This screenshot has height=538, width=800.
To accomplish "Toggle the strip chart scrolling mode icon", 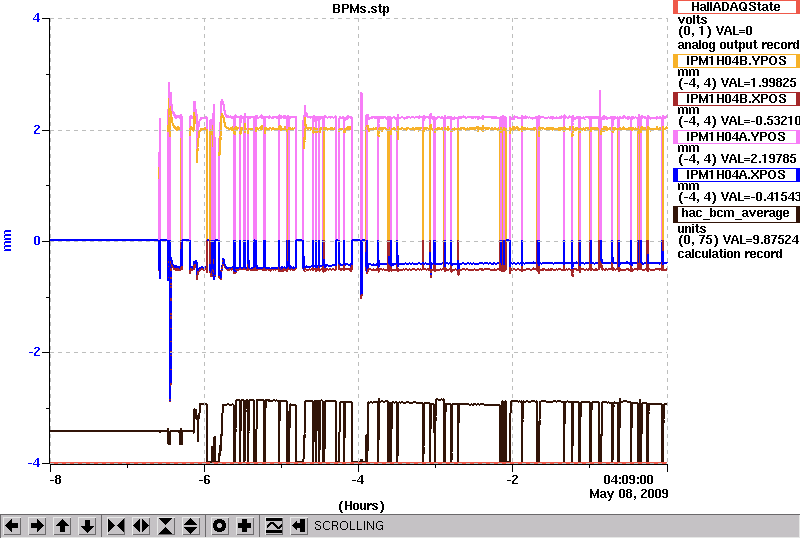I will click(274, 526).
